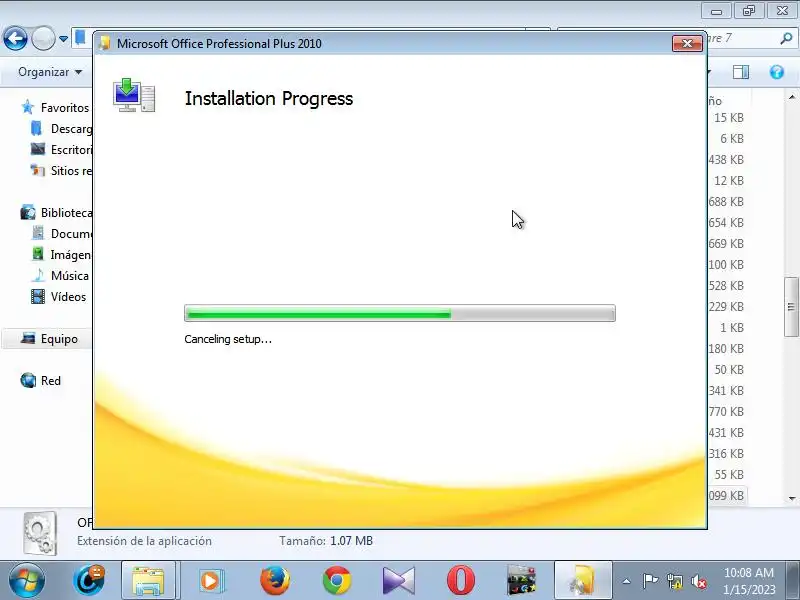Viewport: 800px width, 600px height.
Task: Select the file sized 229 KB
Action: [x=726, y=307]
